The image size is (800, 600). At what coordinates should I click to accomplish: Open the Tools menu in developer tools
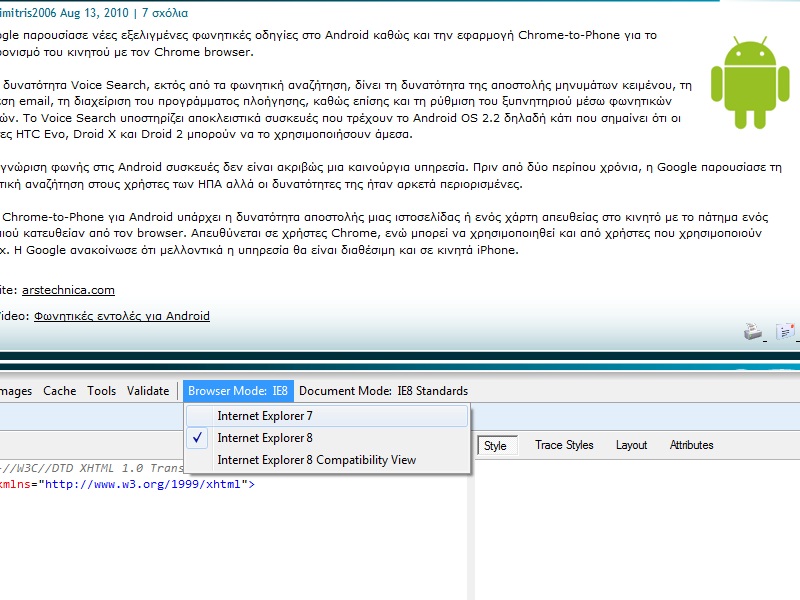point(102,391)
